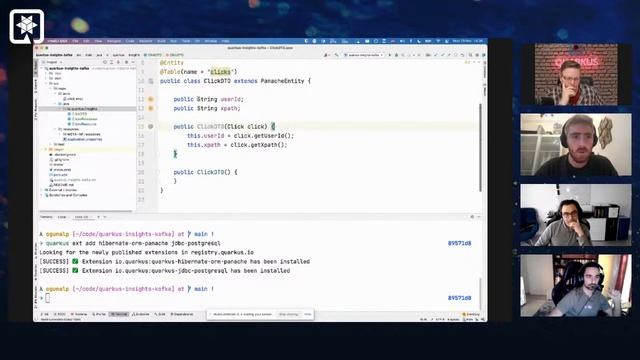Click the Expand All icon in Project panel
The image size is (640, 360).
point(111,62)
